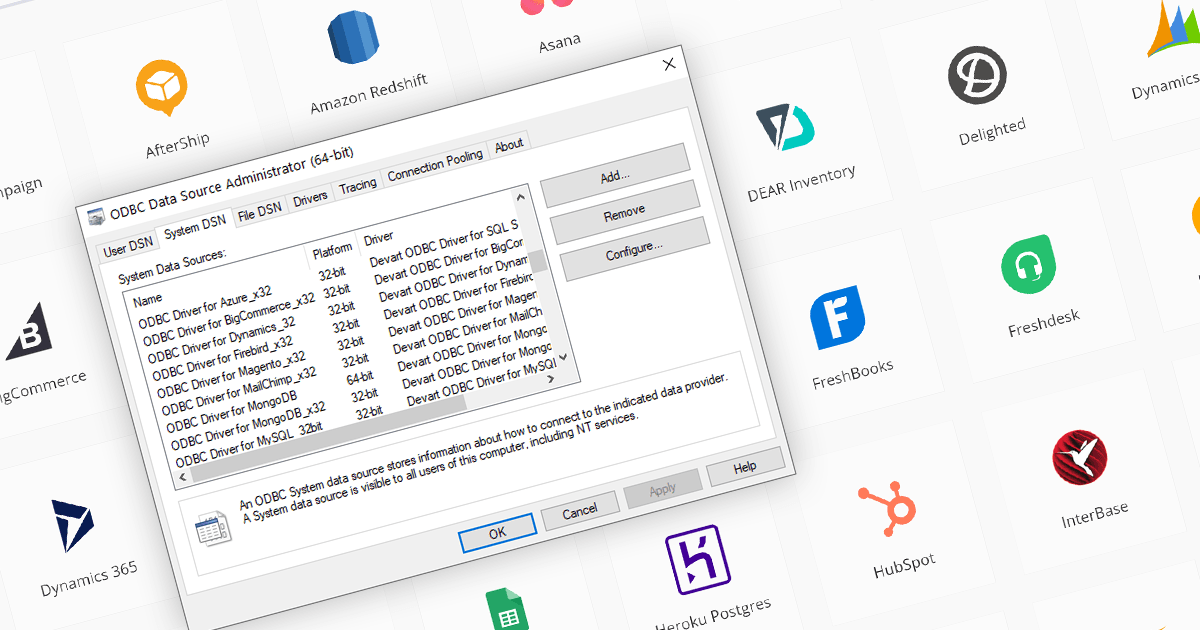
Task: Click the HubSpot sprocket icon
Action: point(888,510)
